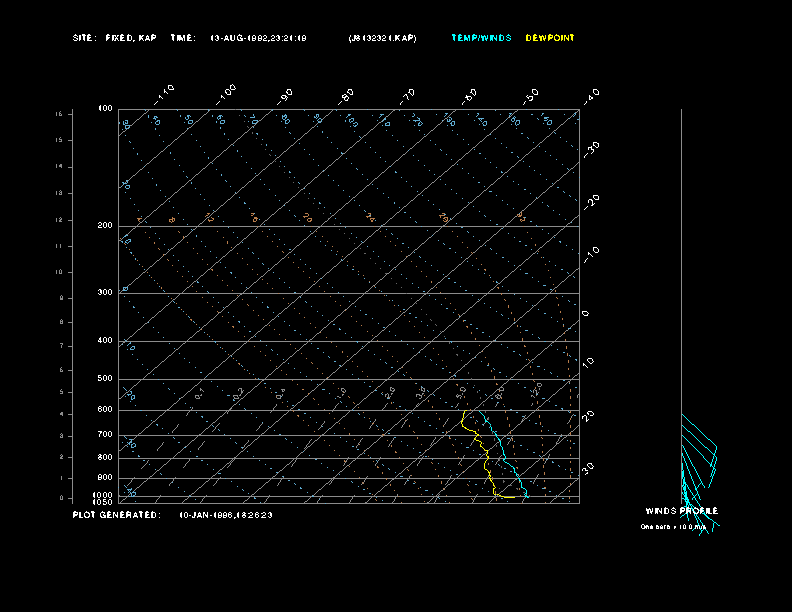
Task: Click the 700 pressure level label
Action: point(105,435)
